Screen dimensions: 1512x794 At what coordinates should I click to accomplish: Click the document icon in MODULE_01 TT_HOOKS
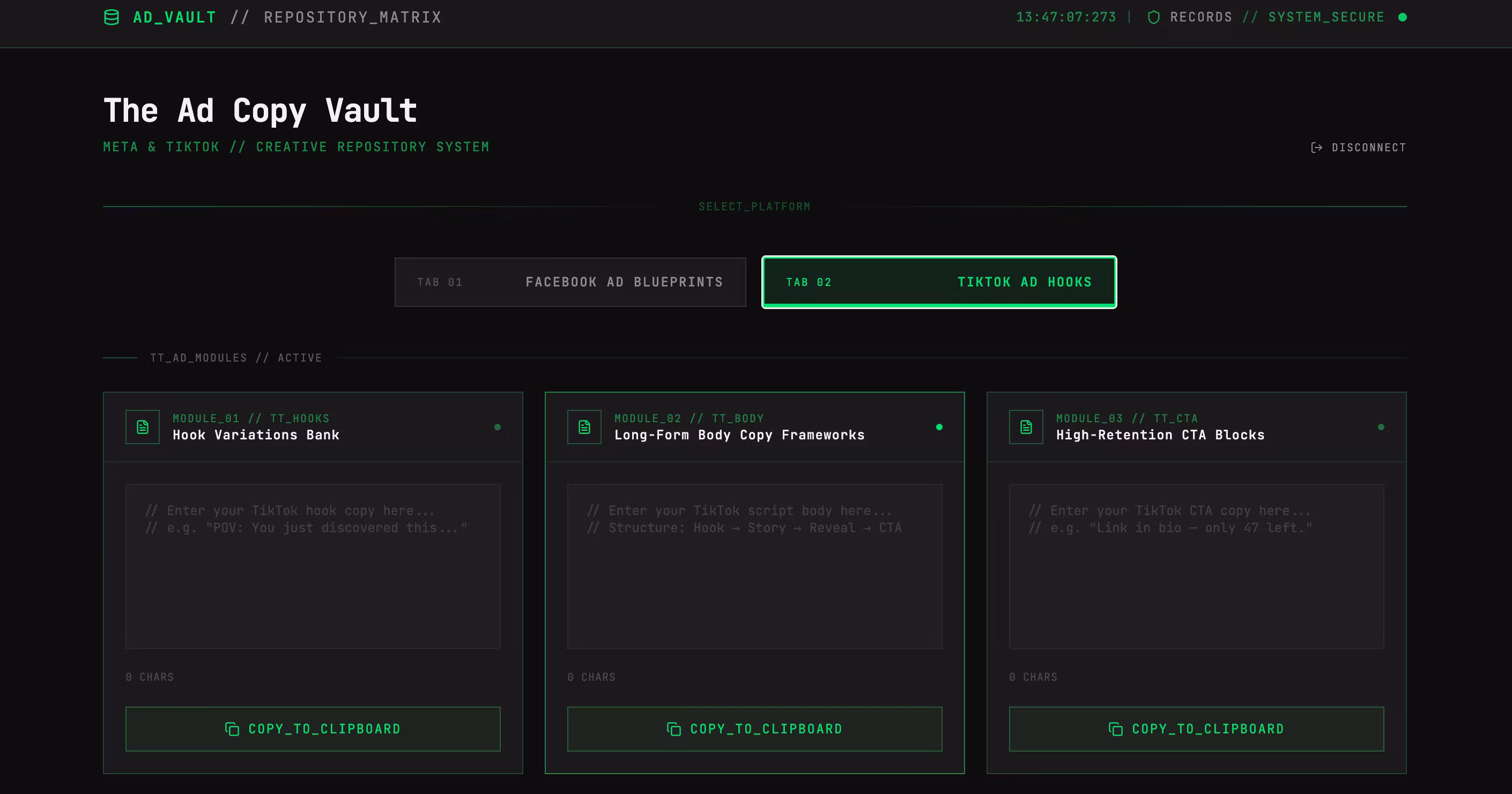(x=143, y=427)
